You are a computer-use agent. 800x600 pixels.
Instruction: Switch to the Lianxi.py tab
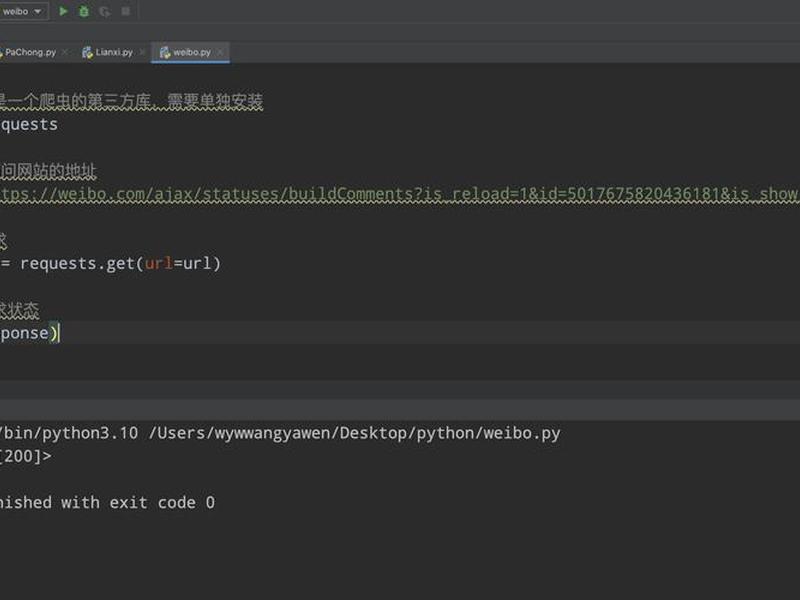pos(114,52)
